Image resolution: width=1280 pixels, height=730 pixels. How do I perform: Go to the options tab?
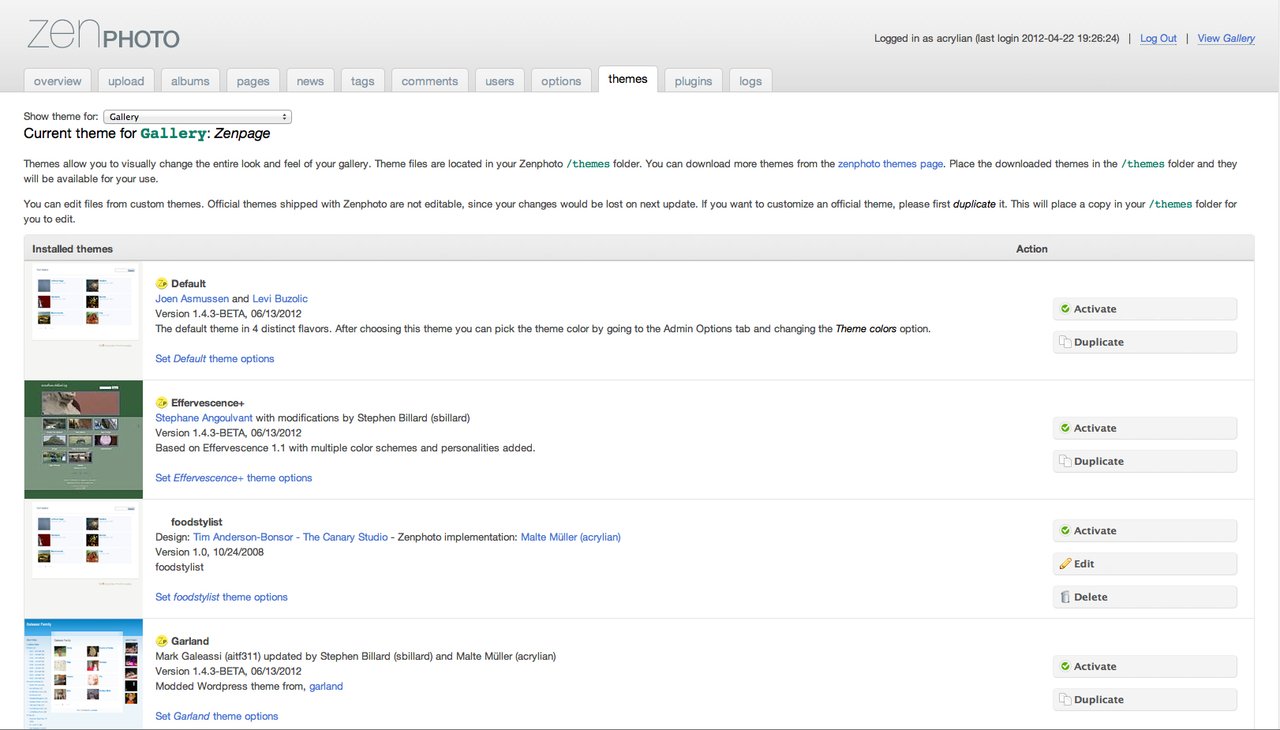point(561,81)
